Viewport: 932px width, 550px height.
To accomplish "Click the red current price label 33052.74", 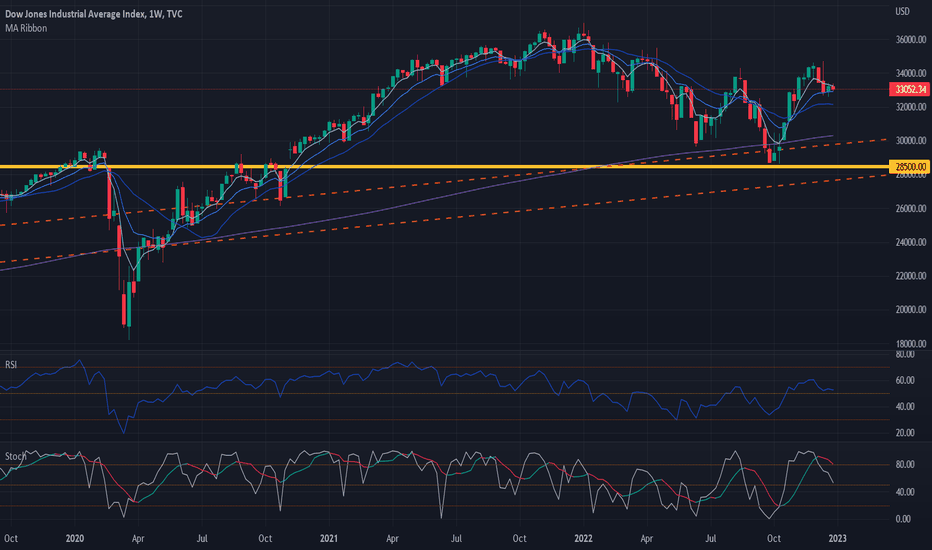I will pos(909,89).
